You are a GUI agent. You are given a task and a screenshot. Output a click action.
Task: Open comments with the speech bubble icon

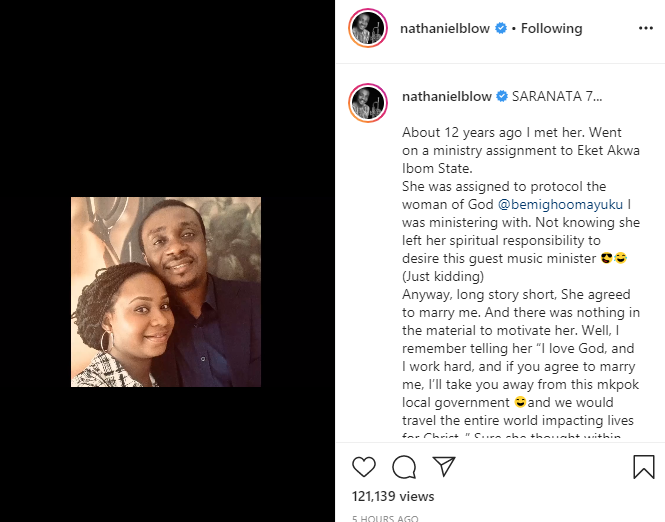[x=404, y=467]
